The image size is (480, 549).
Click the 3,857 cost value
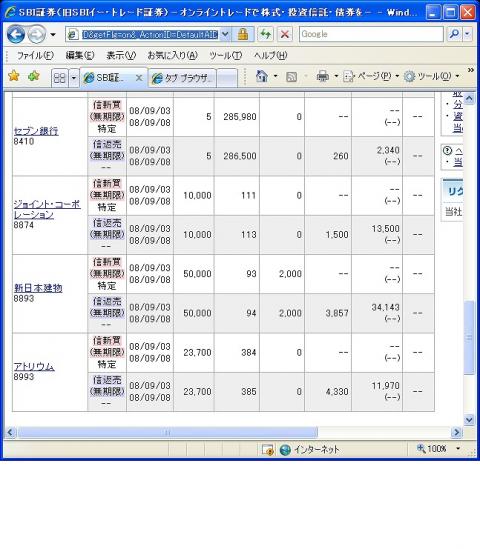(337, 313)
